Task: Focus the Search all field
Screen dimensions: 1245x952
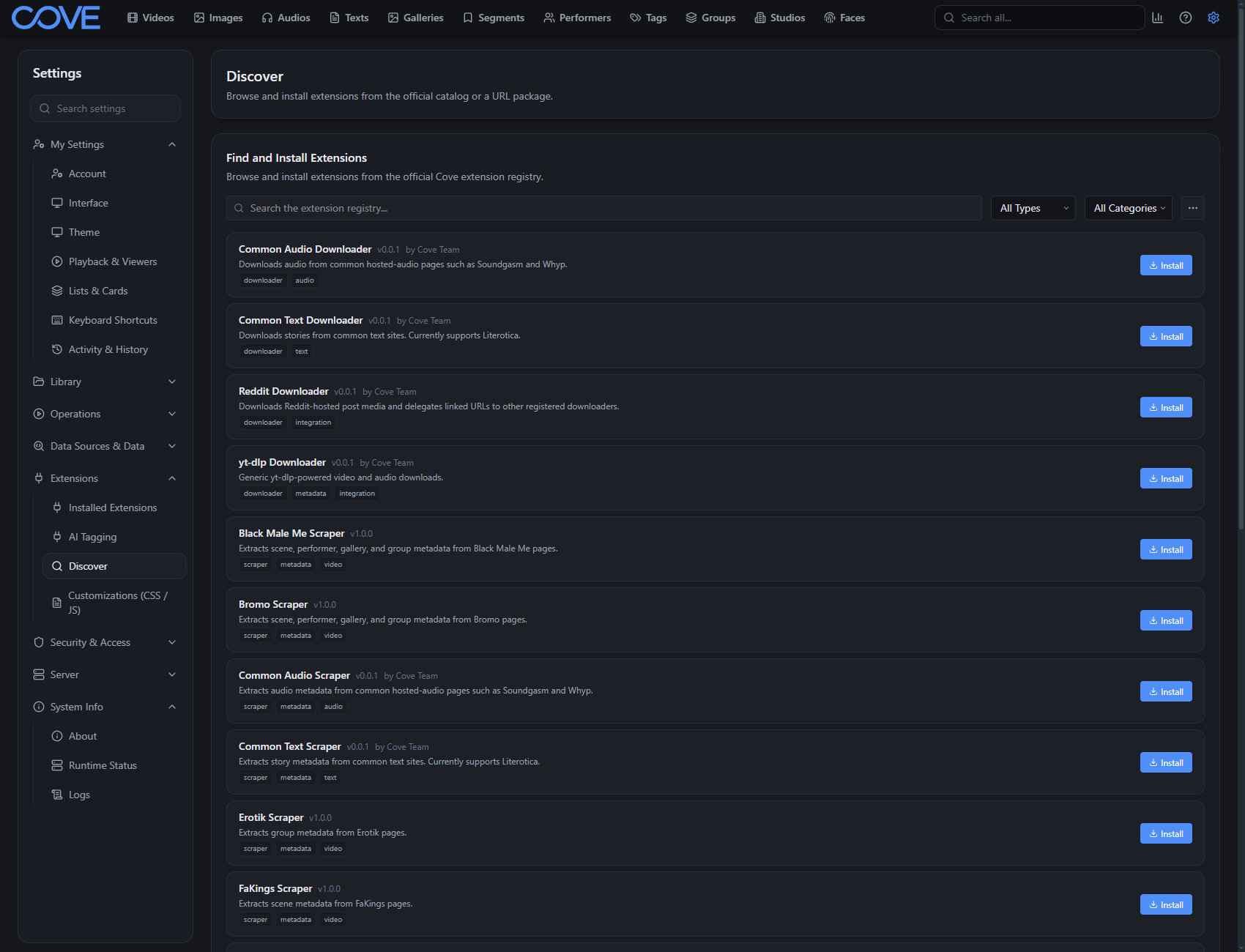Action: pos(1039,18)
